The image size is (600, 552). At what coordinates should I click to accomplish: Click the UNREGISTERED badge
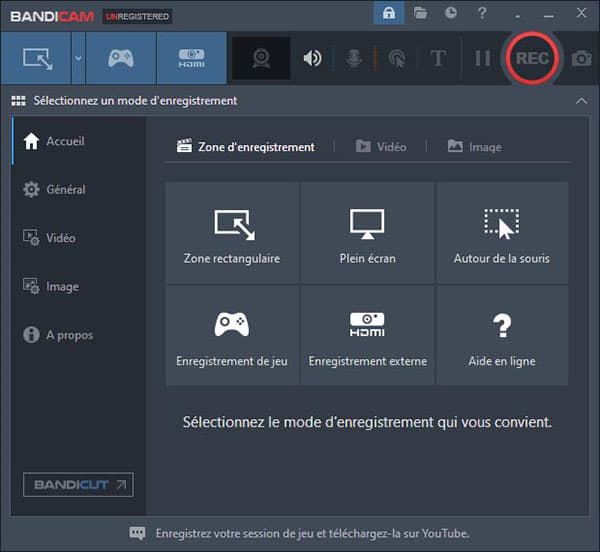[137, 16]
